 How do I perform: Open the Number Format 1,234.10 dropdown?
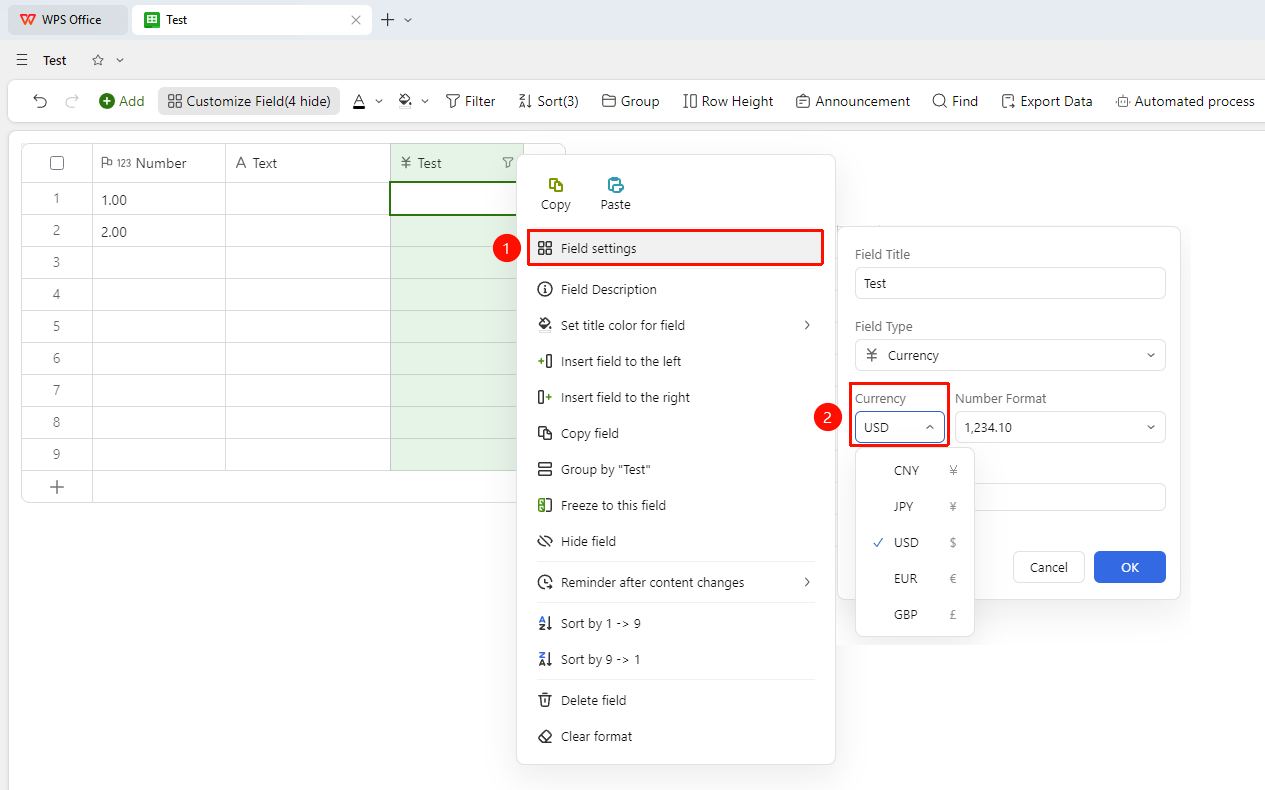tap(1060, 427)
